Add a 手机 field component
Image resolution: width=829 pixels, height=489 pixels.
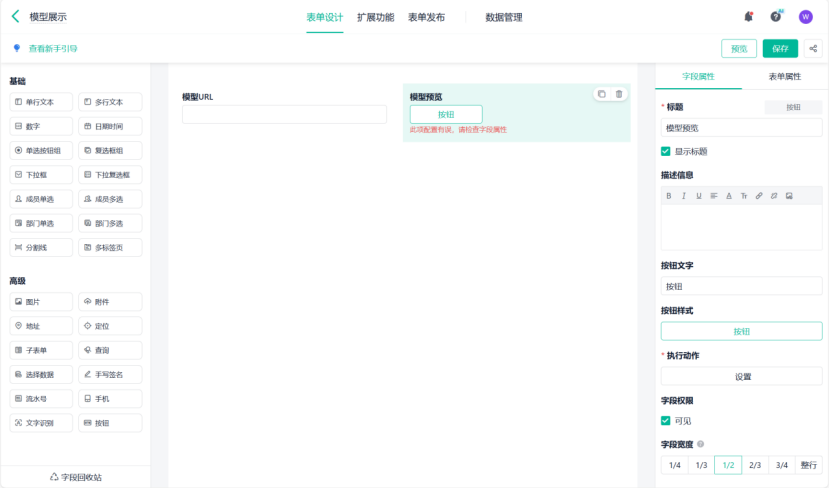(x=110, y=399)
